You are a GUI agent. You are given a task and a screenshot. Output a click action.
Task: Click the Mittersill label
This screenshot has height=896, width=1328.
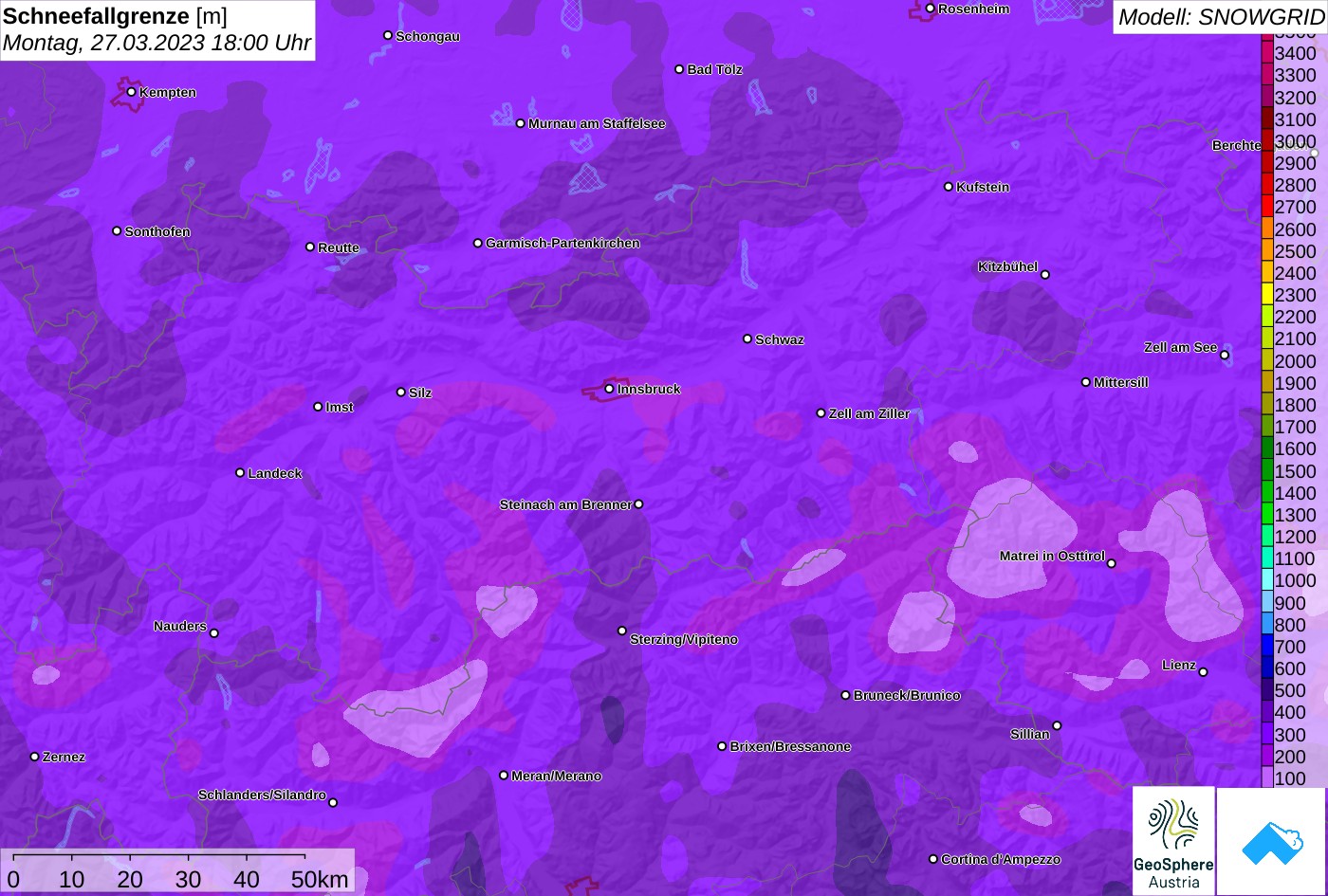1121,382
